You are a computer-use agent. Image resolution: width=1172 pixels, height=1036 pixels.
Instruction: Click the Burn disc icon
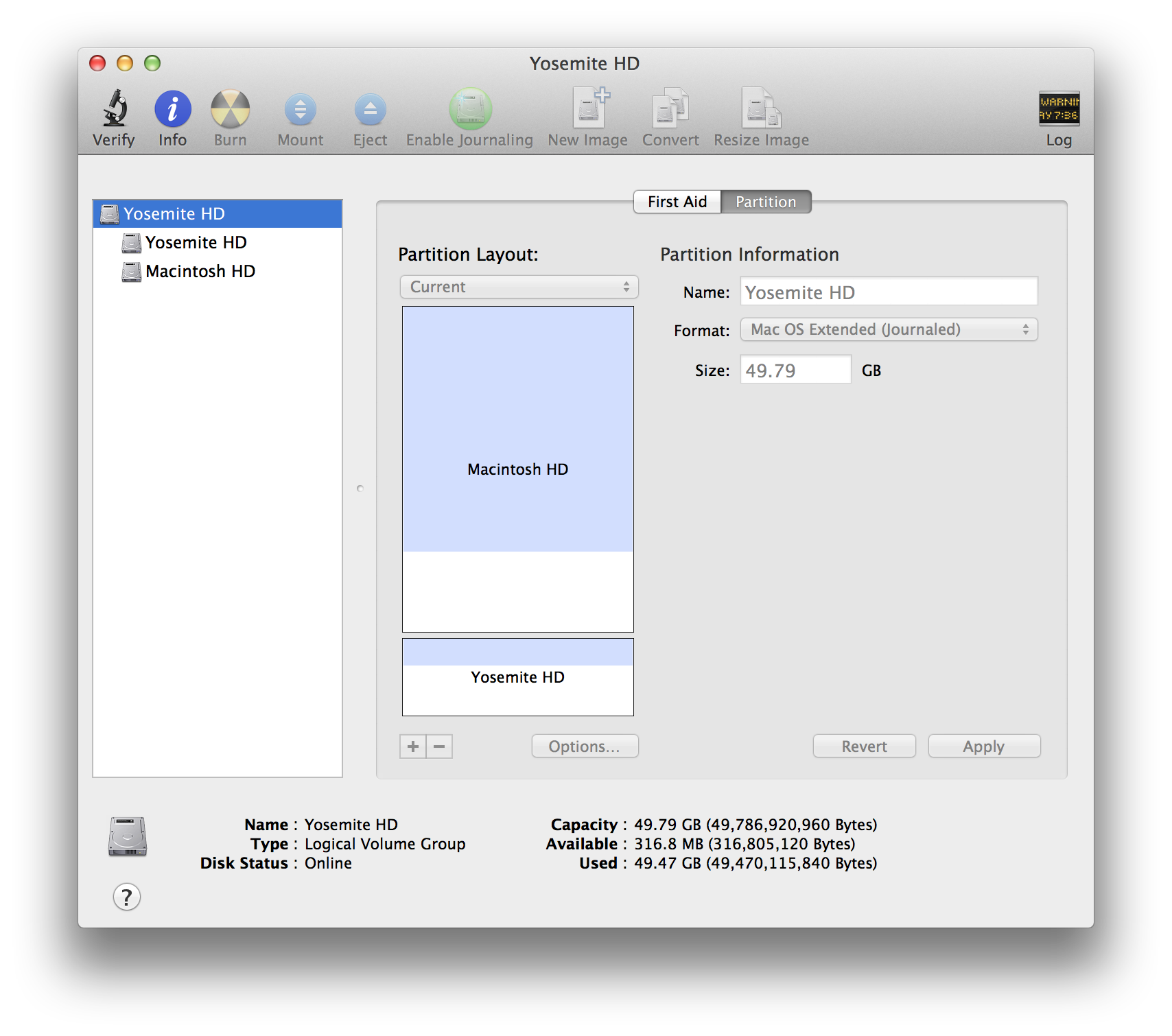(230, 108)
